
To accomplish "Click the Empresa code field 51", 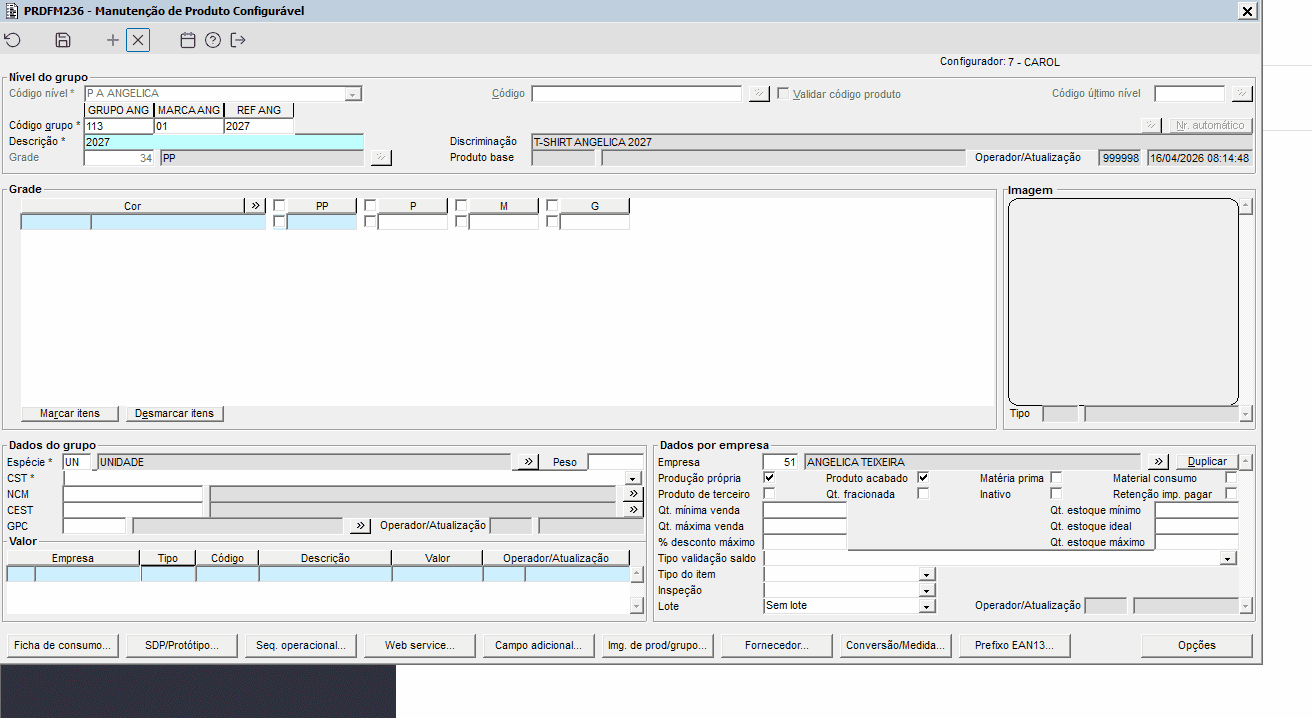I will click(781, 462).
